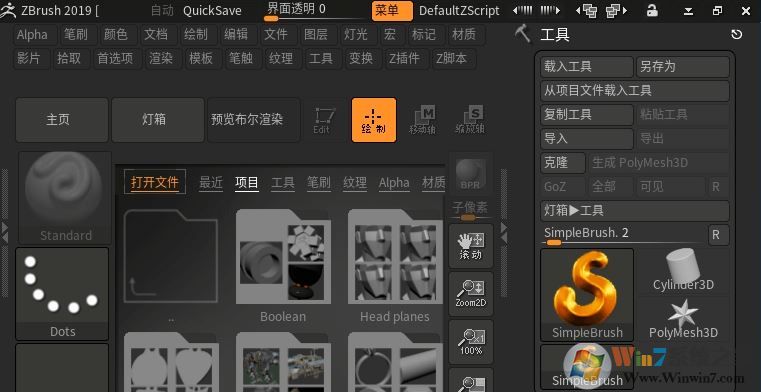The image size is (761, 392).
Task: Adjust the SimpleBrush. 2 item slider
Action: tap(623, 234)
